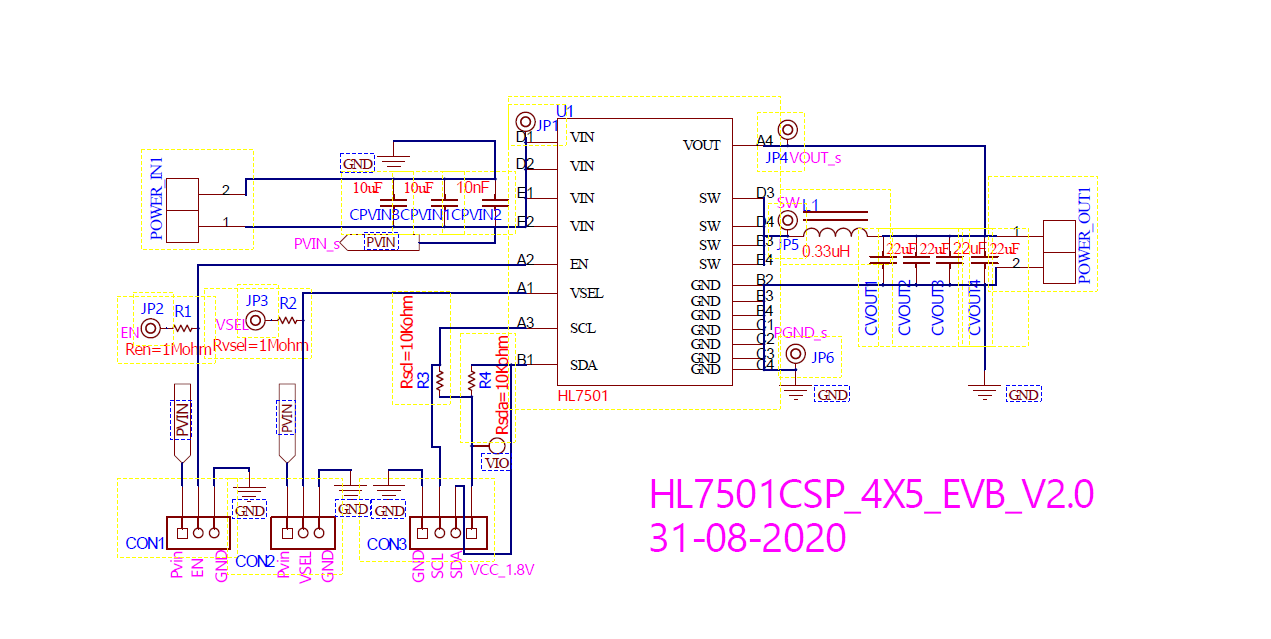Pick the R4 resistor symbol
1271x639 pixels.
471,380
